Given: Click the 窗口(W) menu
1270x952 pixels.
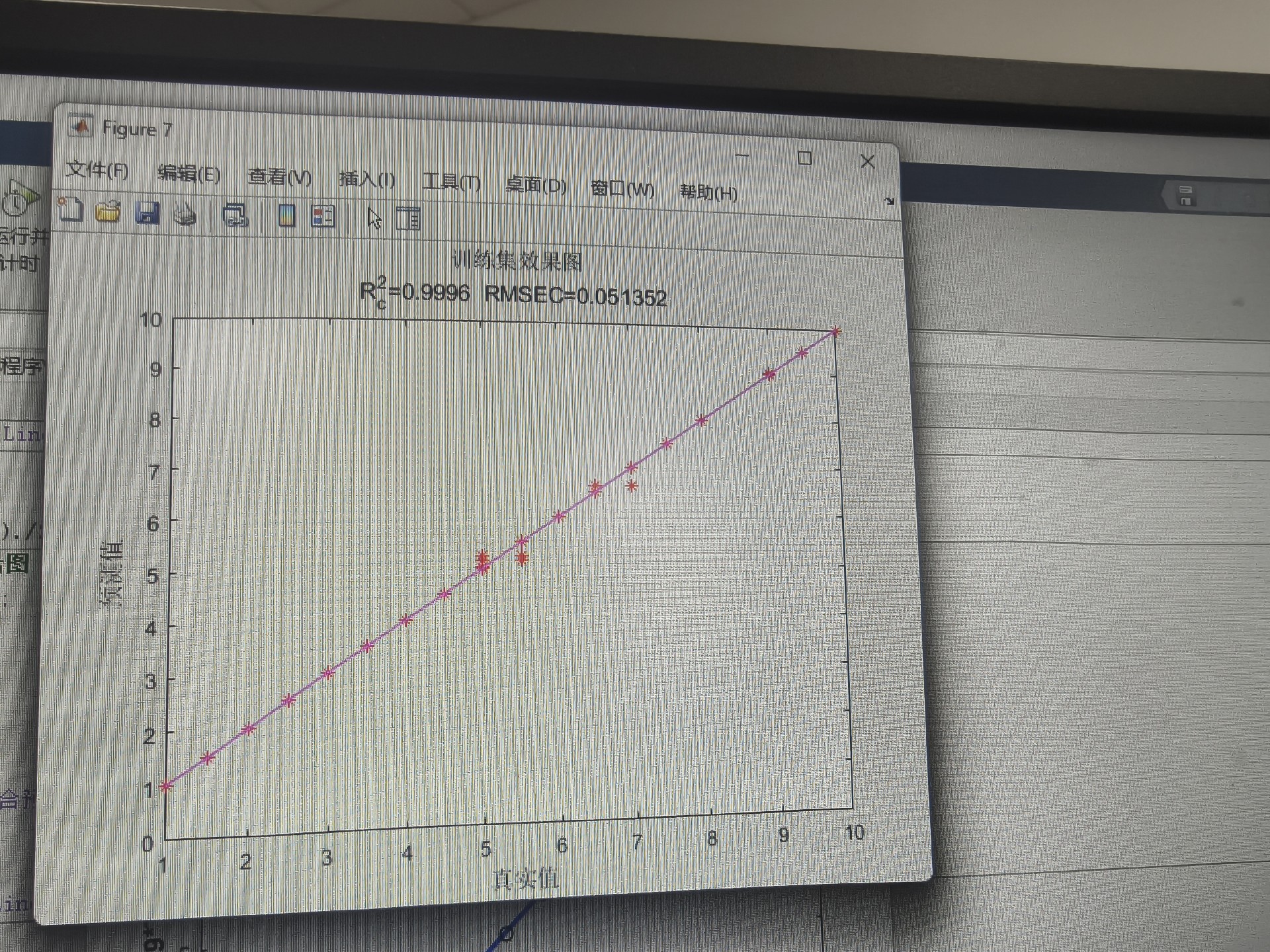Looking at the screenshot, I should click(x=622, y=189).
